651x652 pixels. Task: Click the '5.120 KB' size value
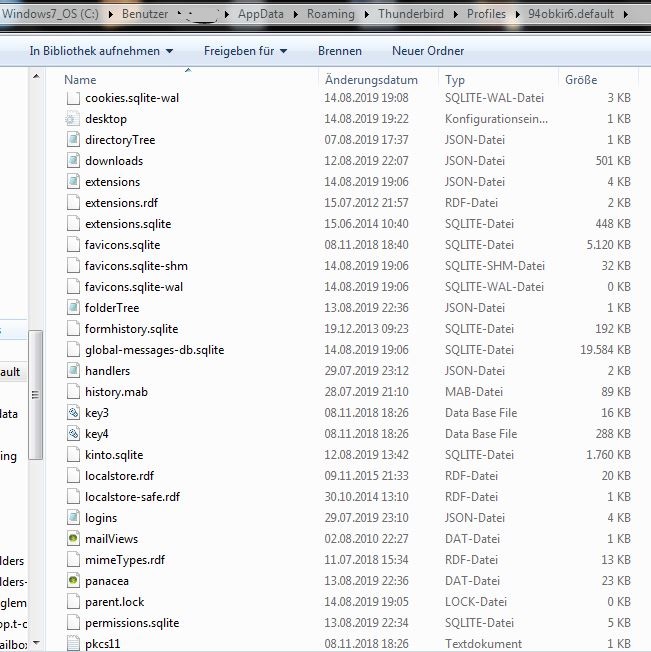click(609, 245)
